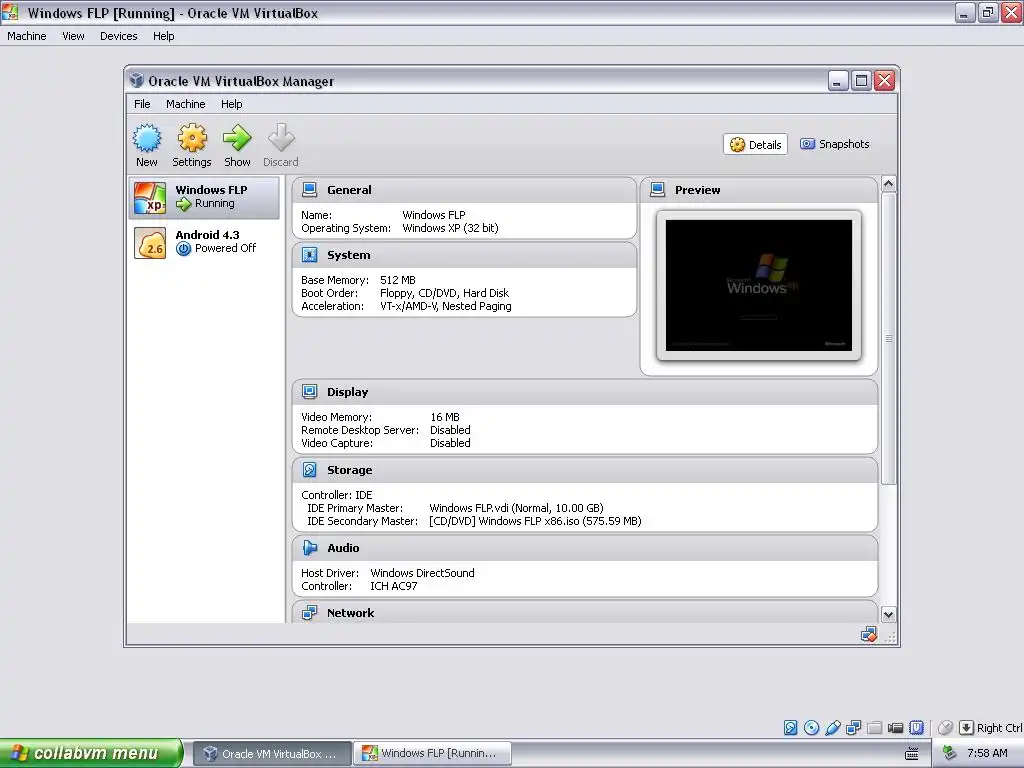Click the mouse integration status icon

(x=945, y=728)
